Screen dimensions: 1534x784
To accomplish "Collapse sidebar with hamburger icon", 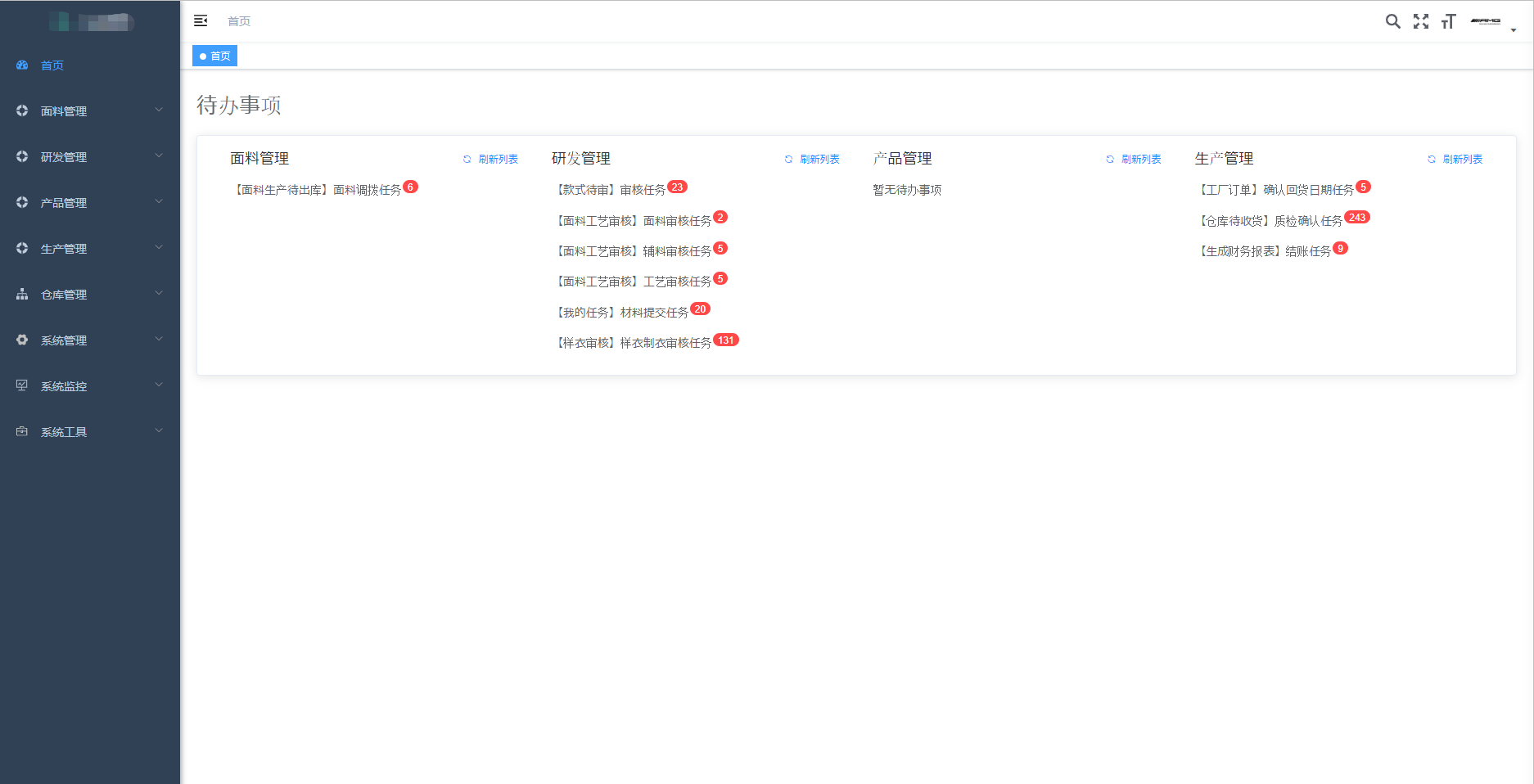I will point(201,21).
